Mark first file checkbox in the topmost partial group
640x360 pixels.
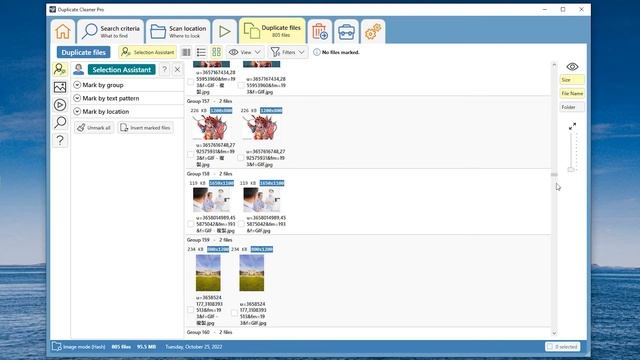point(191,82)
